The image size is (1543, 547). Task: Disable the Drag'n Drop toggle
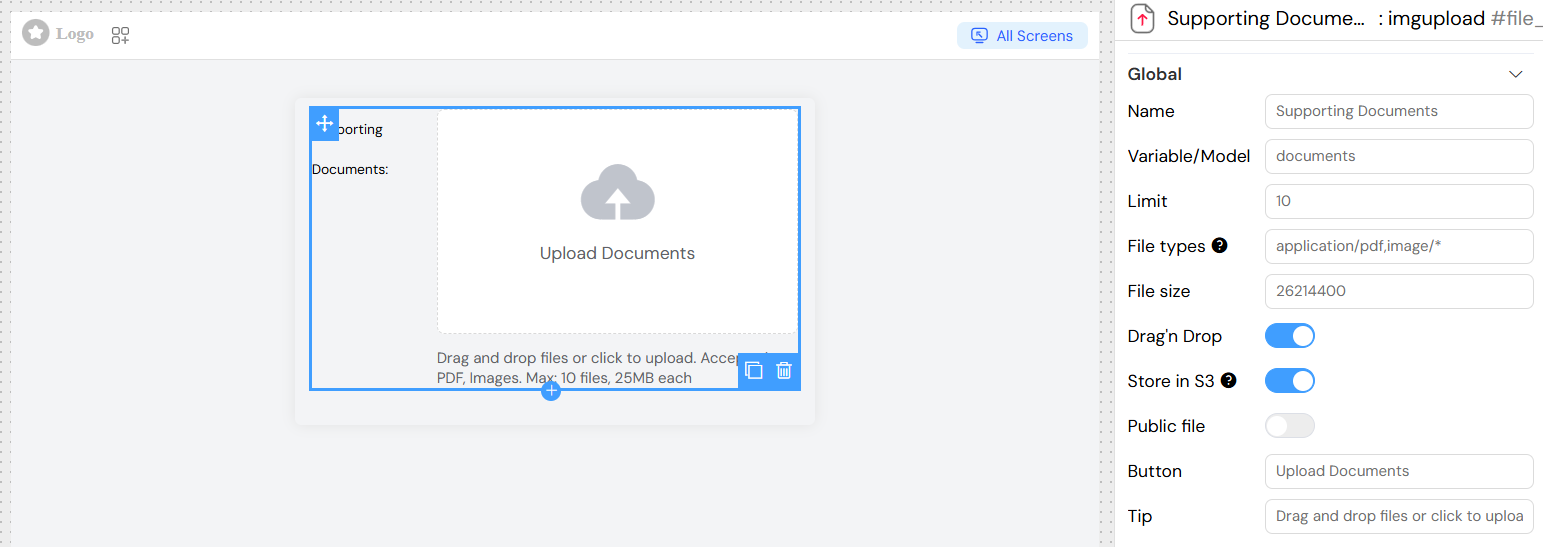tap(1290, 336)
